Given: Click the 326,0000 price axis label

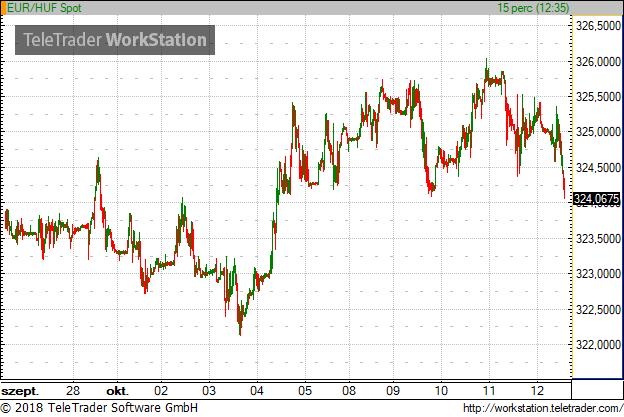Looking at the screenshot, I should [x=598, y=62].
